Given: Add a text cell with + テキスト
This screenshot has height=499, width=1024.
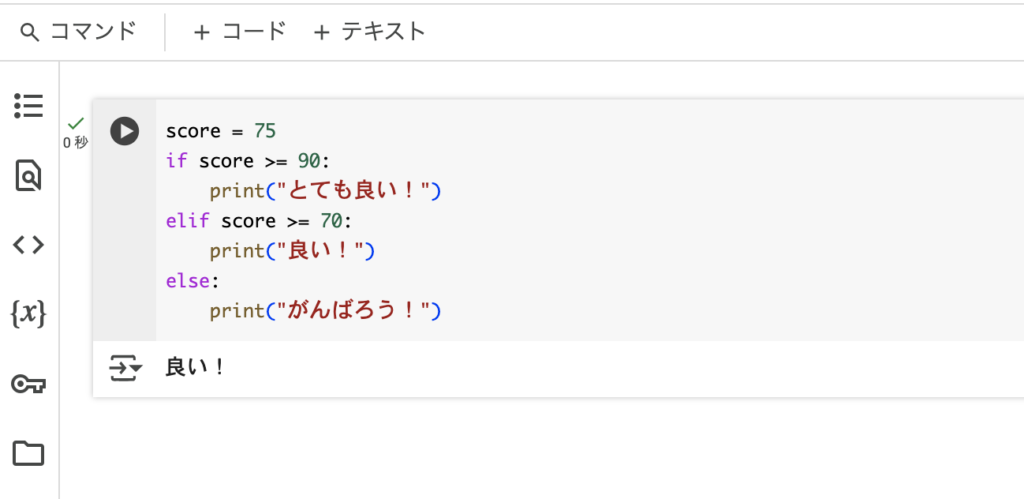Looking at the screenshot, I should (370, 31).
